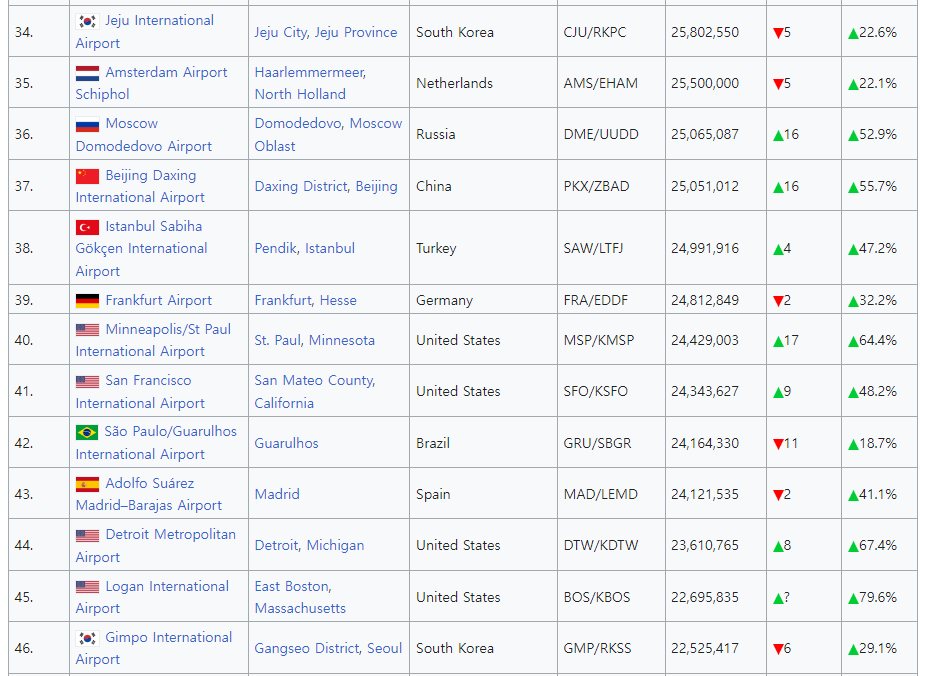Image resolution: width=934 pixels, height=676 pixels.
Task: Click the China flag beside Beijing Daxing
Action: pos(87,176)
